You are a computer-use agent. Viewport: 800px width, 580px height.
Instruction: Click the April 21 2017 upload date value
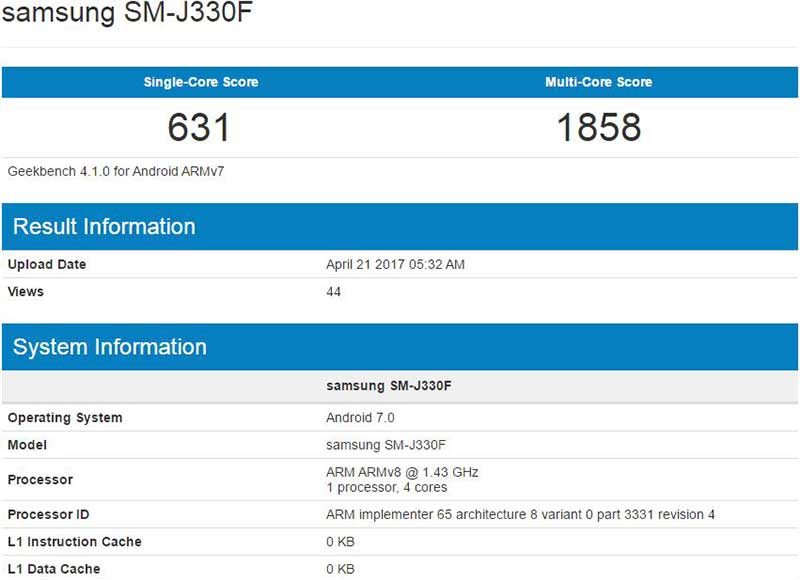(x=395, y=265)
